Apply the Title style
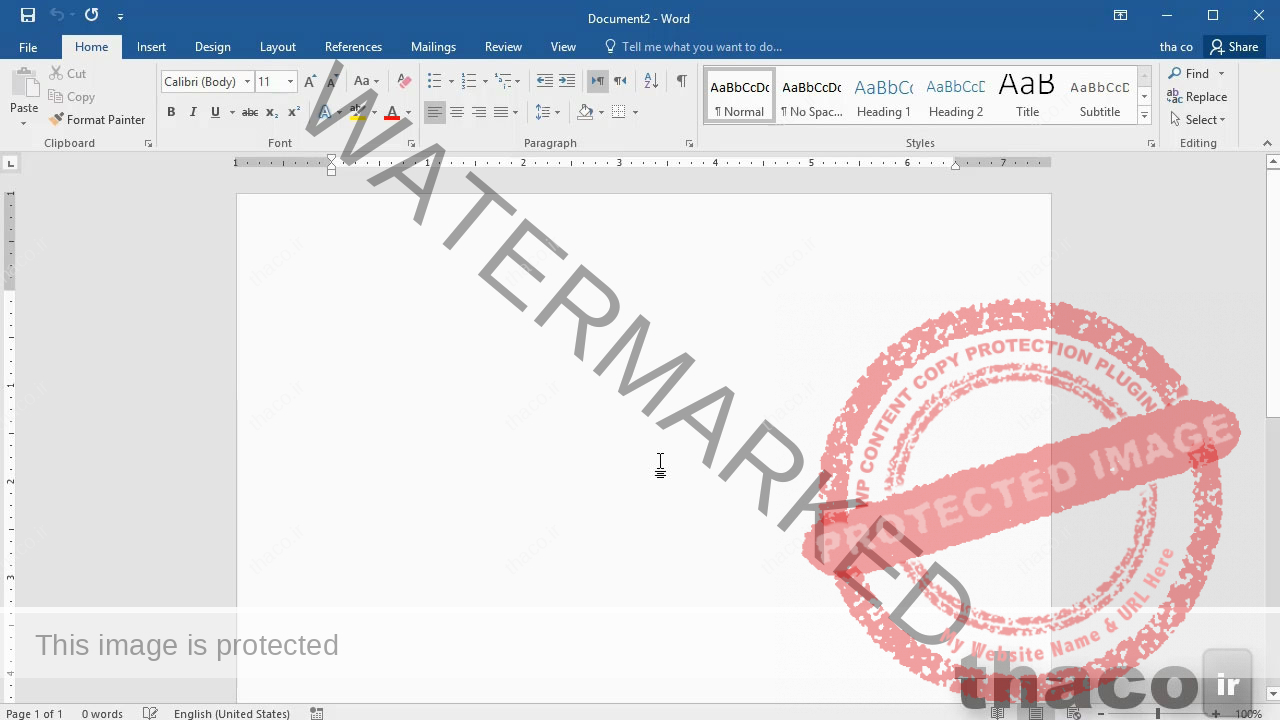 (x=1027, y=97)
